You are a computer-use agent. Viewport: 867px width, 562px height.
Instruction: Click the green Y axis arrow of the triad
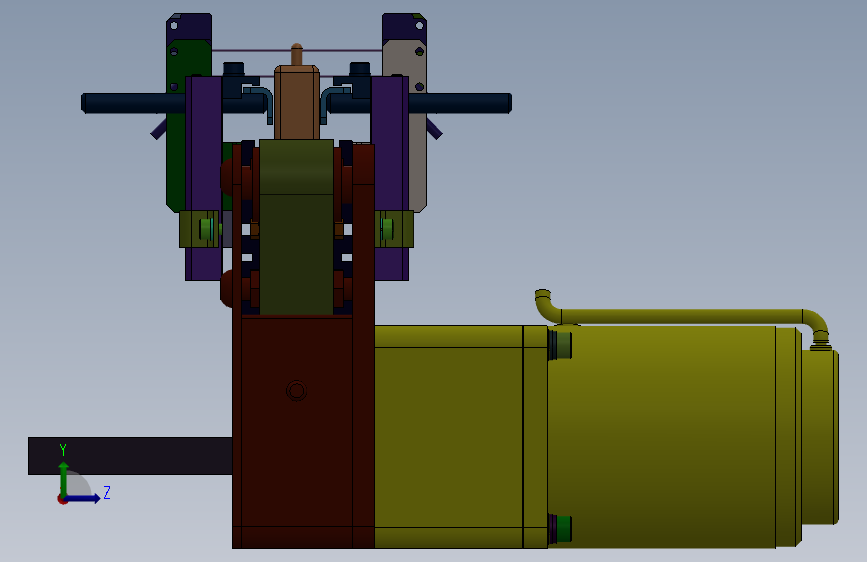pyautogui.click(x=64, y=478)
